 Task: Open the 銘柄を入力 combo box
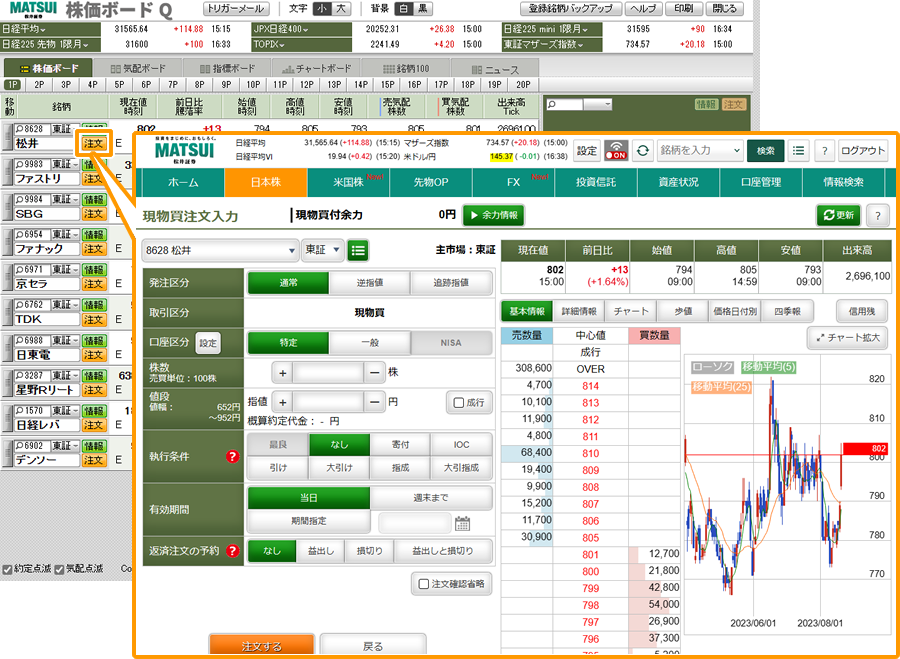click(x=699, y=150)
